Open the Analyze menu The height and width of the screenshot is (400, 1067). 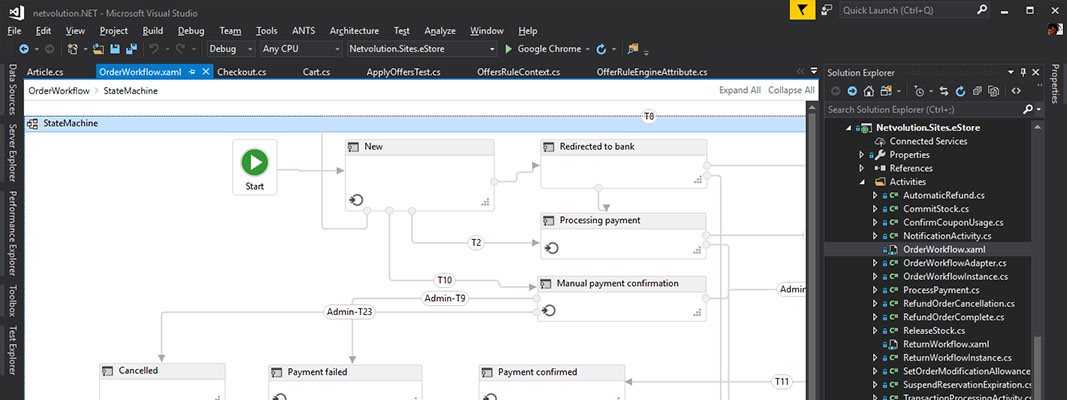440,31
